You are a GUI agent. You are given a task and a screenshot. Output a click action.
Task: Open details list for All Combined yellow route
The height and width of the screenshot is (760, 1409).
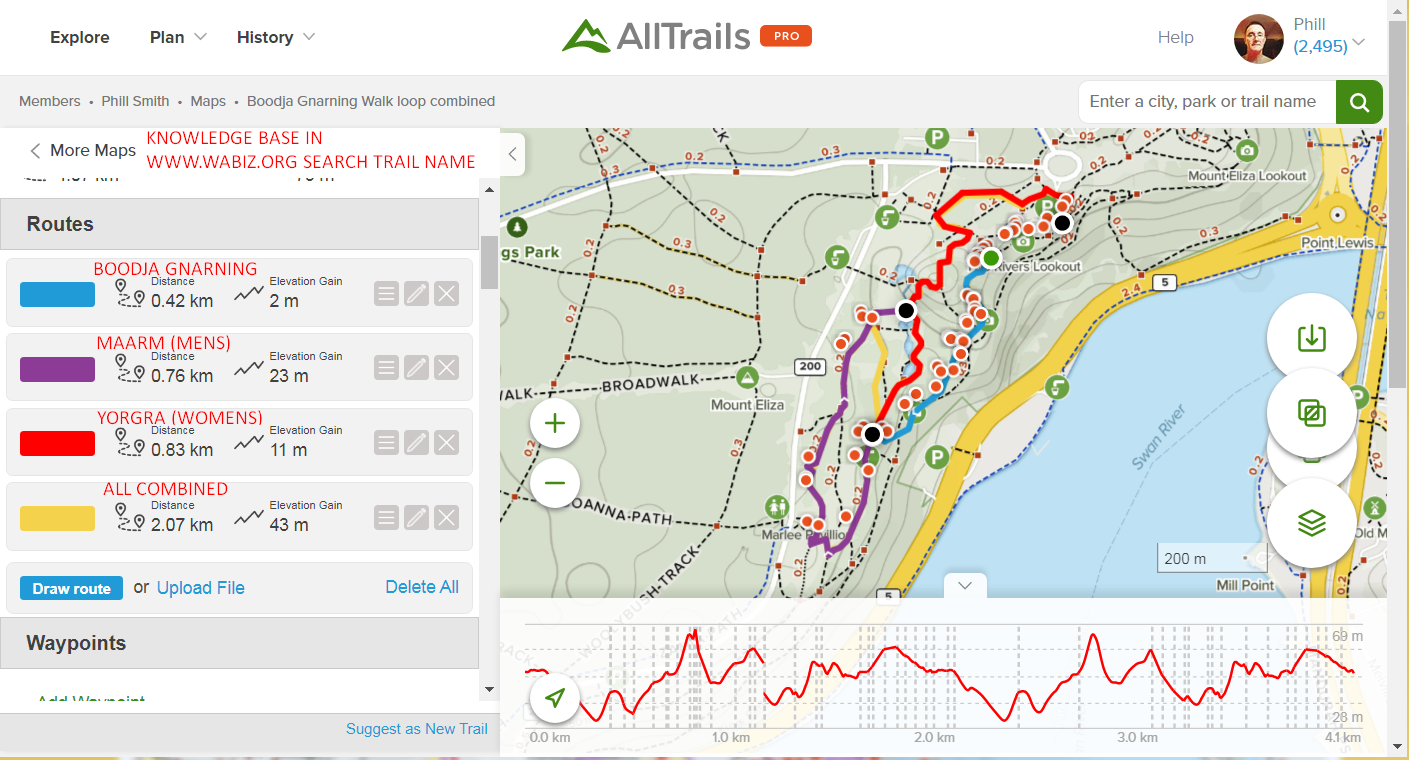tap(386, 517)
